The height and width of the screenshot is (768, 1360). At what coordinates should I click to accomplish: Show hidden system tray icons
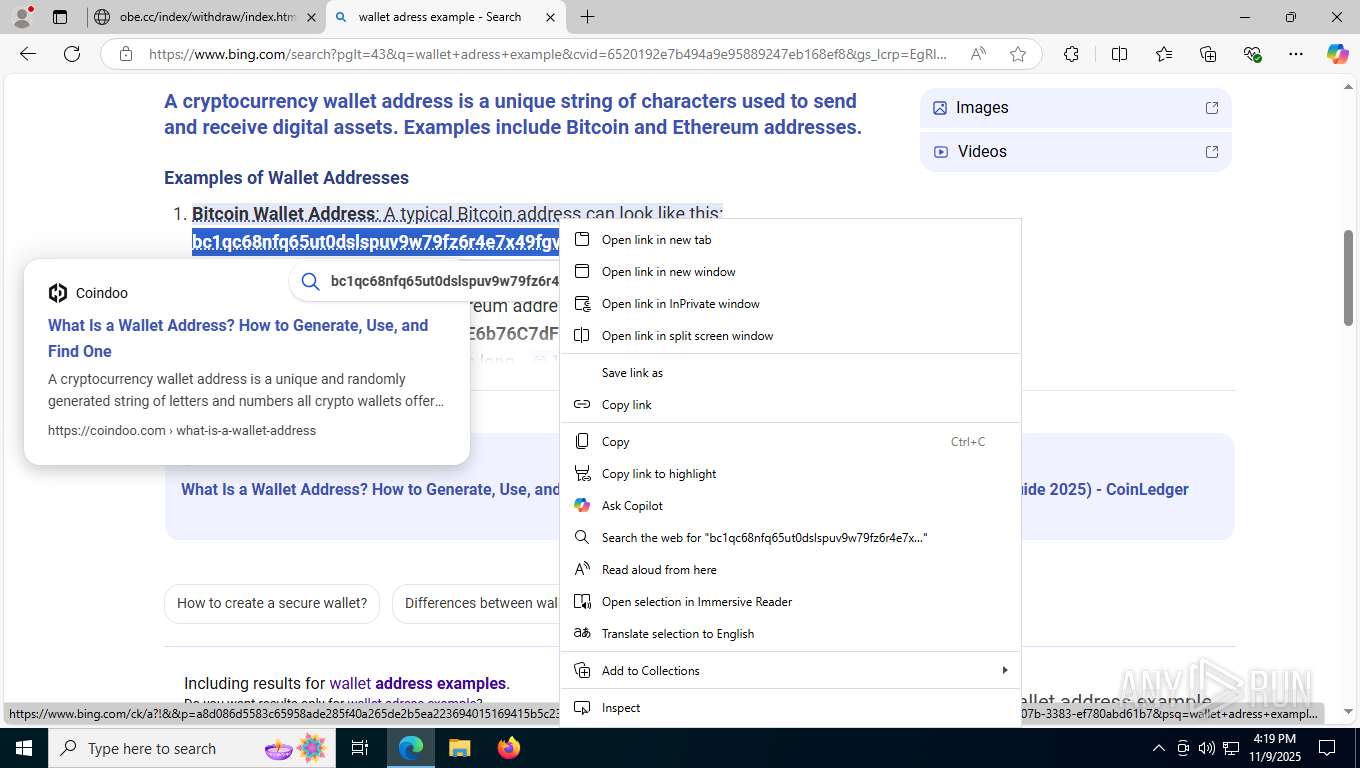pos(1159,748)
